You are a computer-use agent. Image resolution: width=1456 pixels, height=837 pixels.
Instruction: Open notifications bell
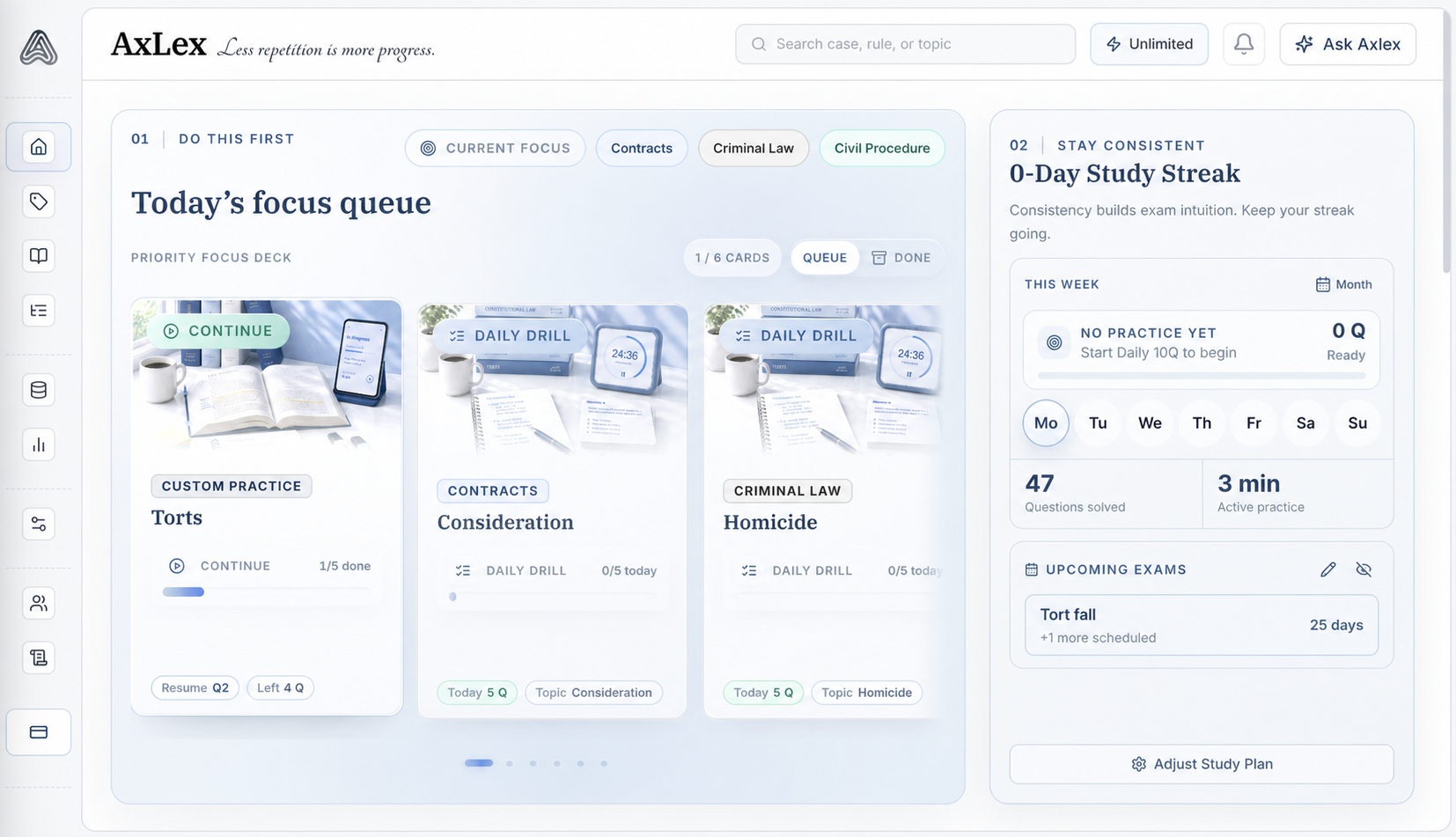tap(1244, 44)
